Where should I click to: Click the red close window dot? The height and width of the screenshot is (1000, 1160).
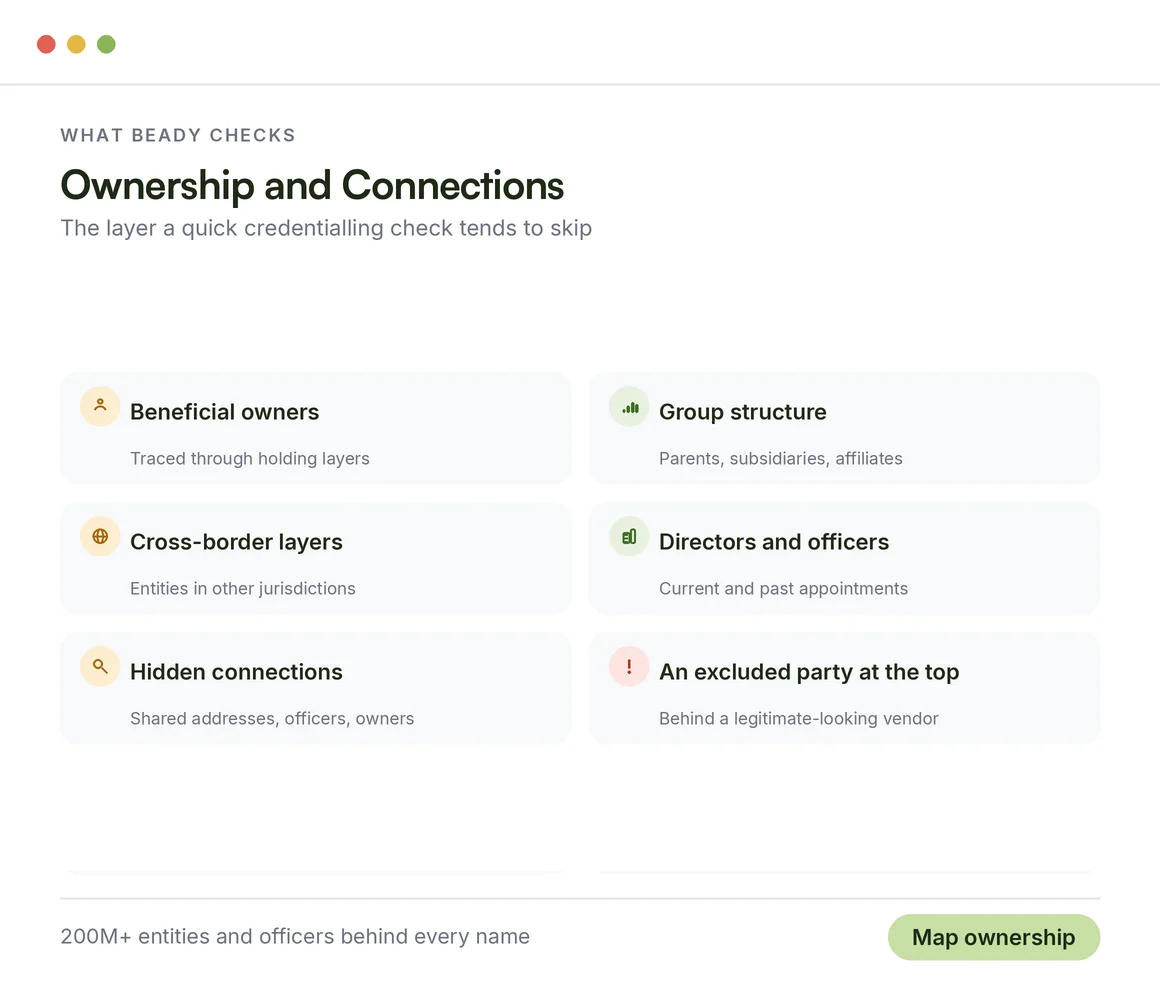point(46,44)
